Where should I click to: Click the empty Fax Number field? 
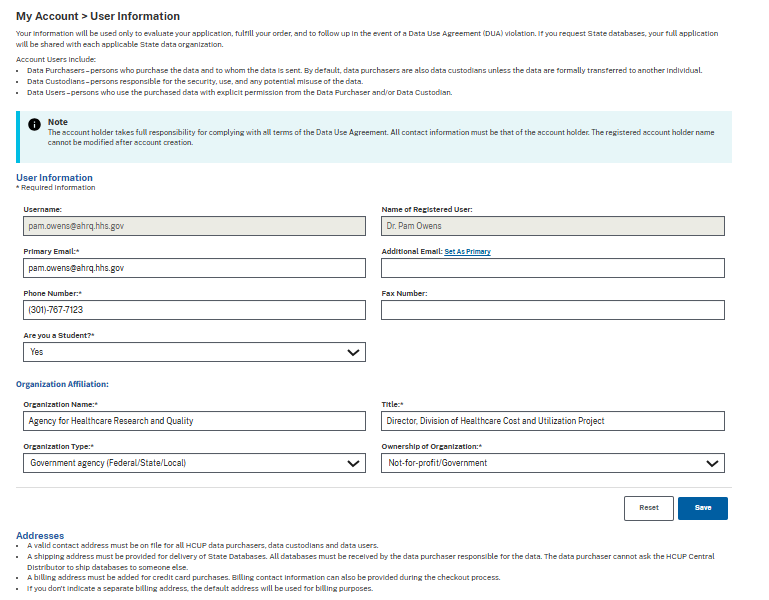click(553, 310)
